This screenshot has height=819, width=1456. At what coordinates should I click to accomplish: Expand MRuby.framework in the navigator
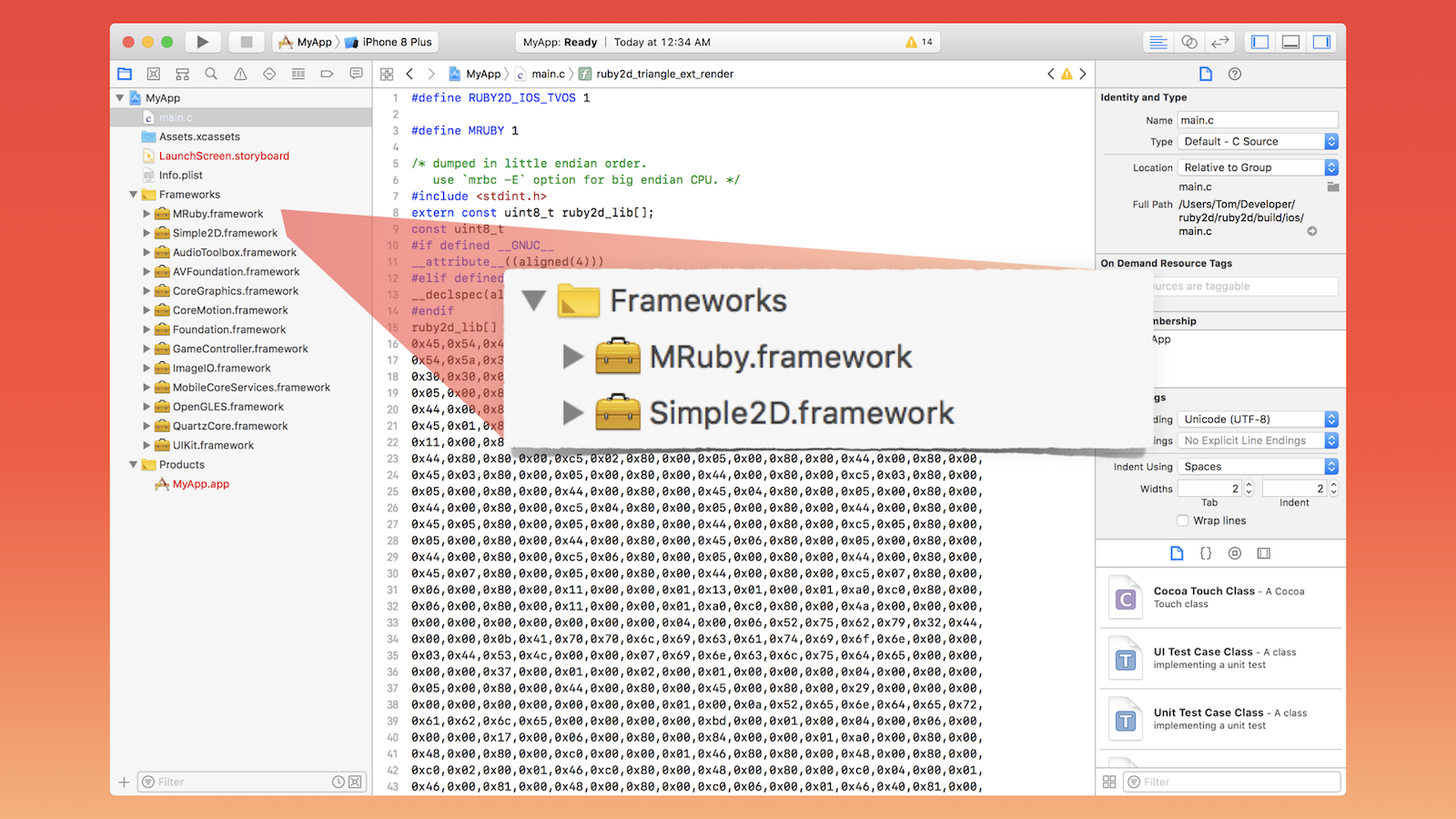point(147,214)
